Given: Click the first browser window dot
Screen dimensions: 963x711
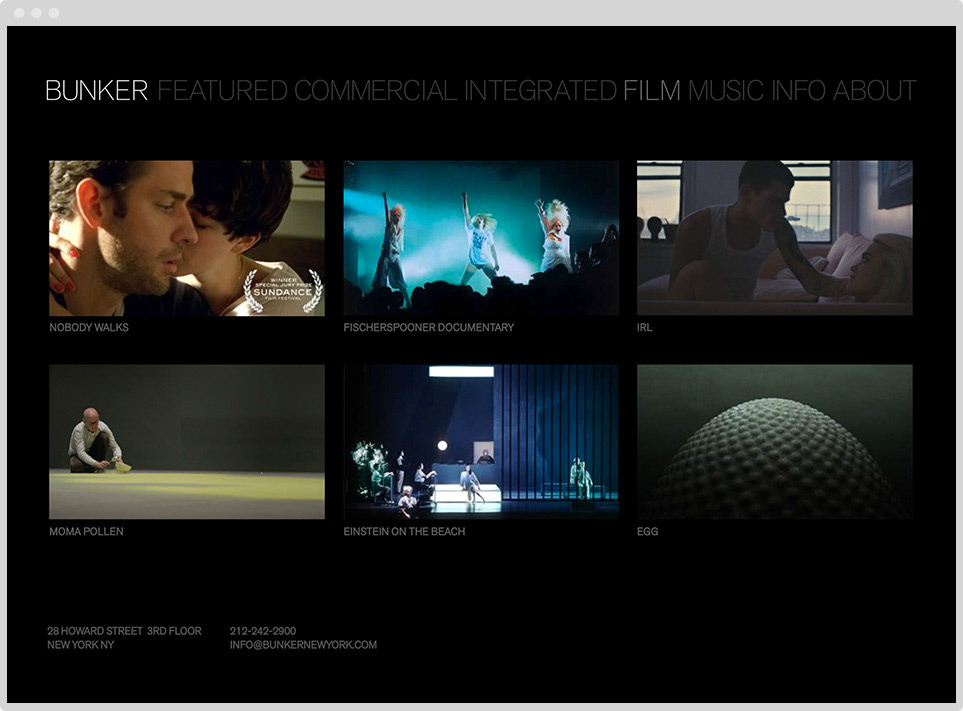Looking at the screenshot, I should pos(19,13).
